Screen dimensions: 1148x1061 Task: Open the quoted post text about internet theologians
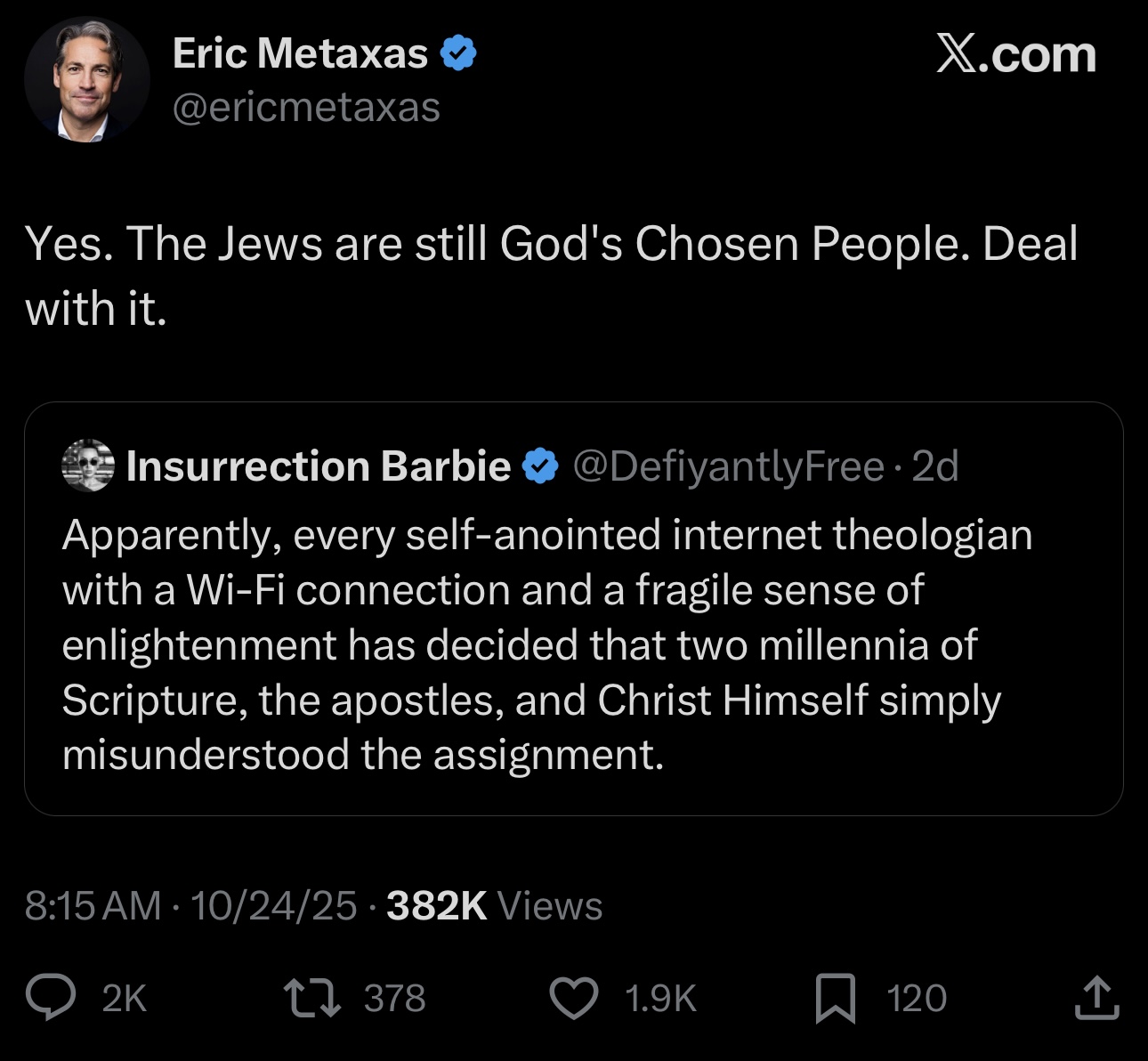[x=534, y=644]
